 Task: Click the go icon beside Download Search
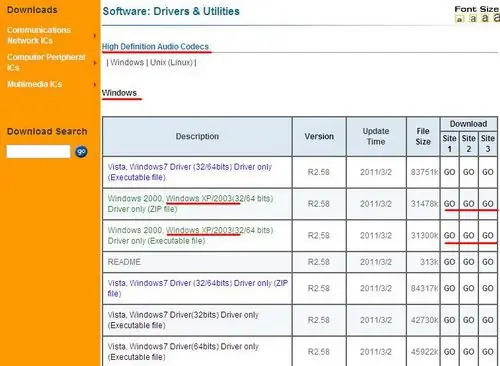(x=81, y=152)
